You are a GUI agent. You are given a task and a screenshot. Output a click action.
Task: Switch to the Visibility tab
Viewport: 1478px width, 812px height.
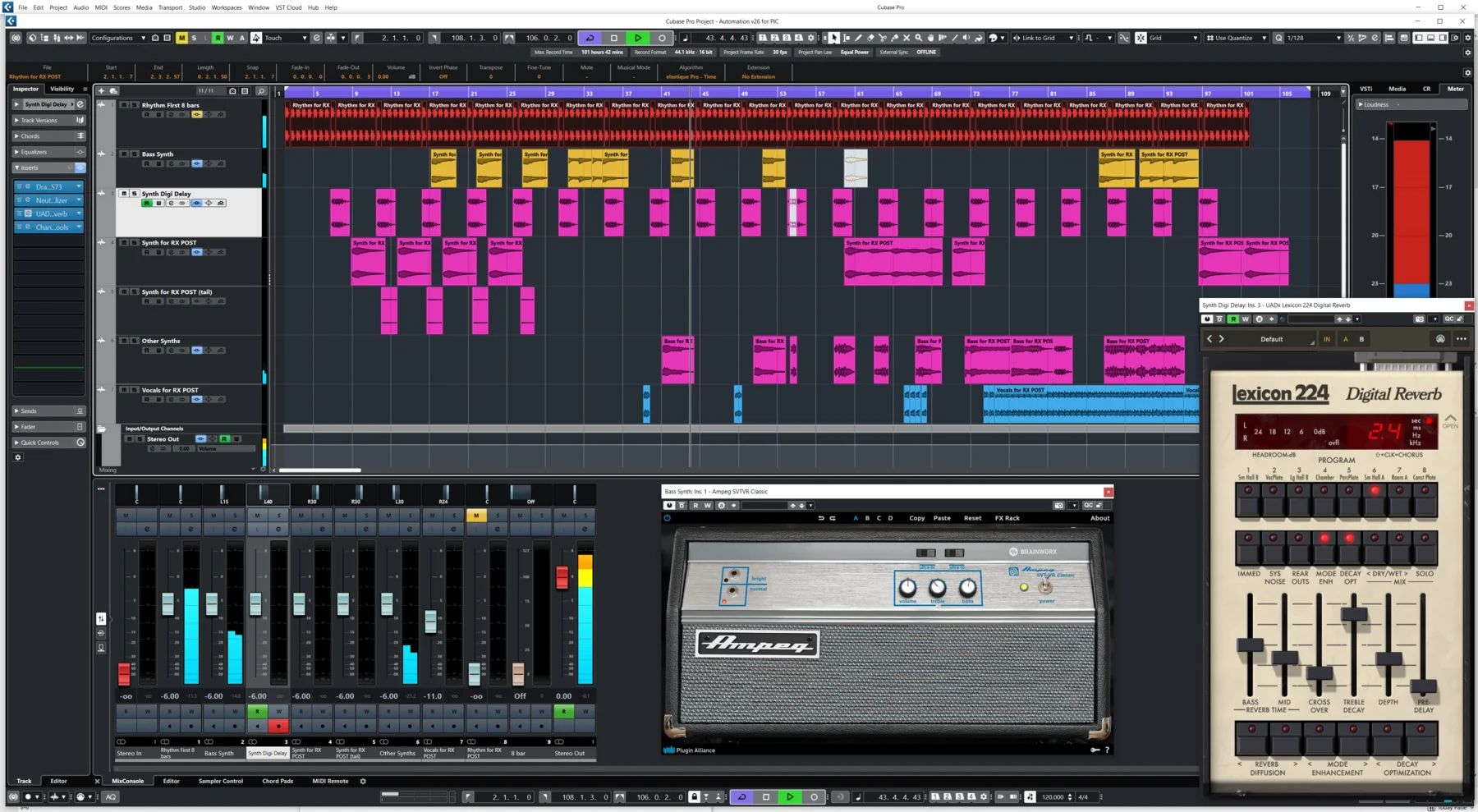pyautogui.click(x=62, y=89)
